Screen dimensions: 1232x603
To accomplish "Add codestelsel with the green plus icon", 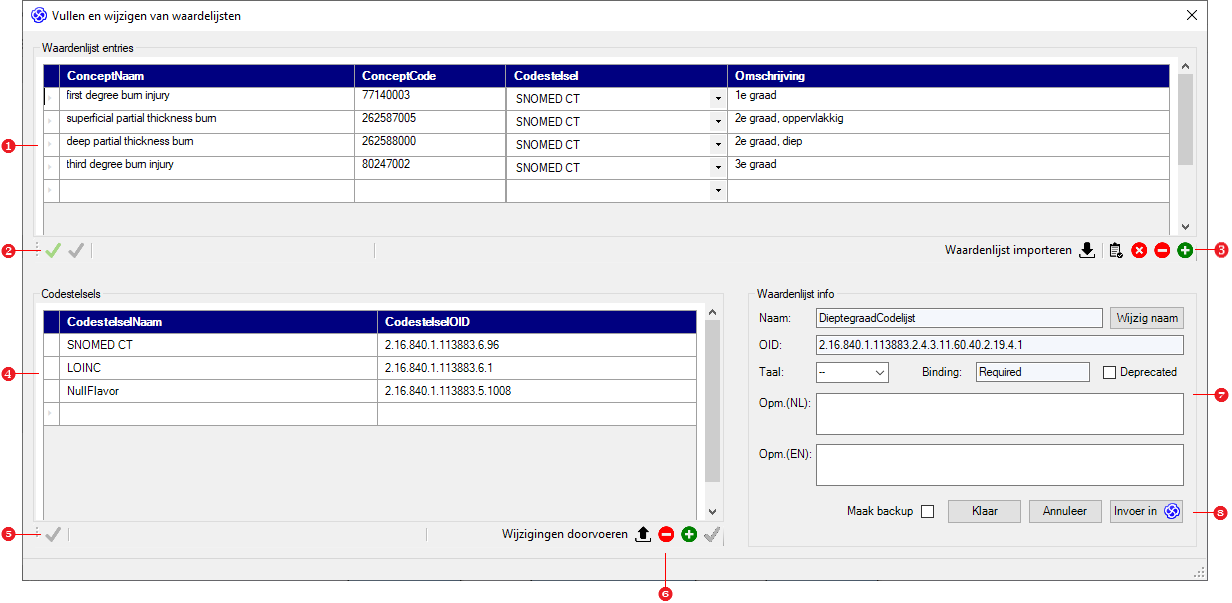I will coord(689,534).
